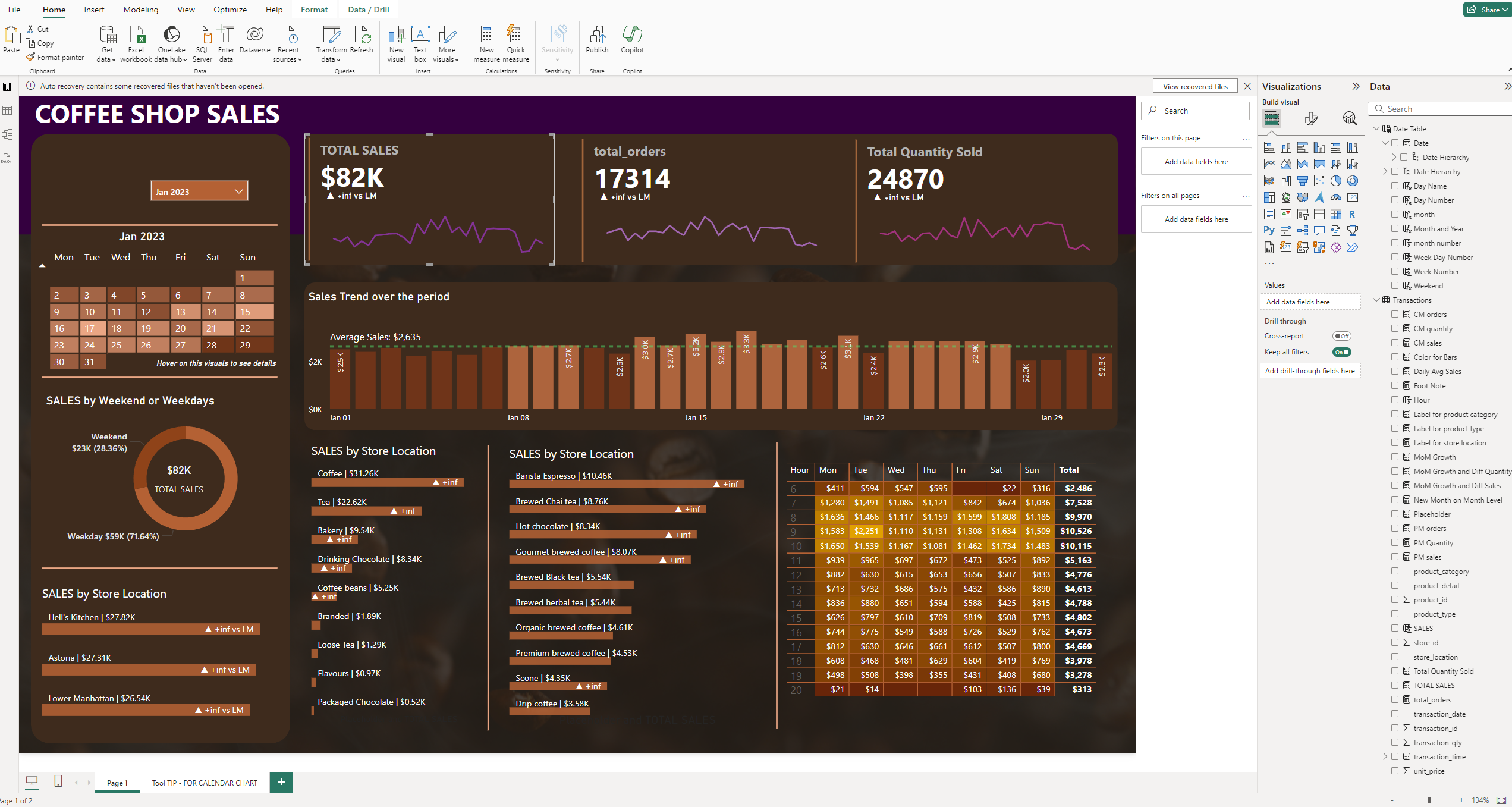Check the TOTAL SALES measure checkbox
This screenshot has height=807, width=1512.
pyautogui.click(x=1395, y=685)
